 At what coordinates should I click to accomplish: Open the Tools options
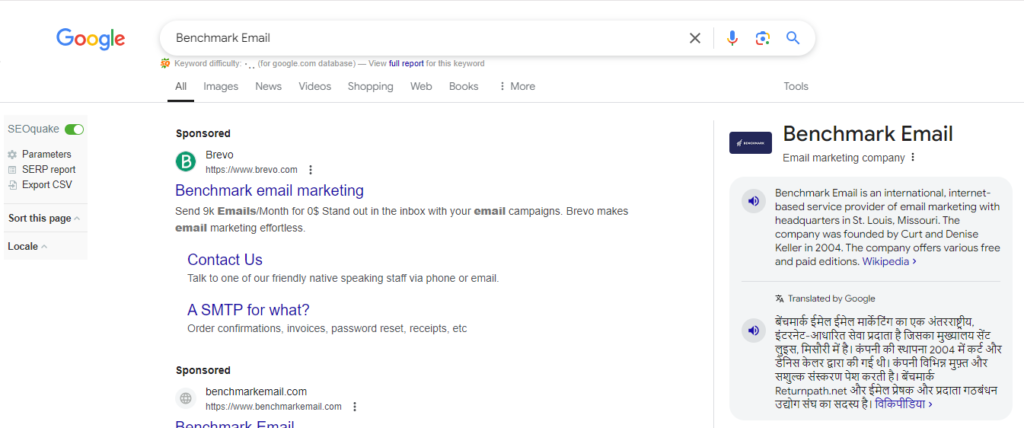796,86
